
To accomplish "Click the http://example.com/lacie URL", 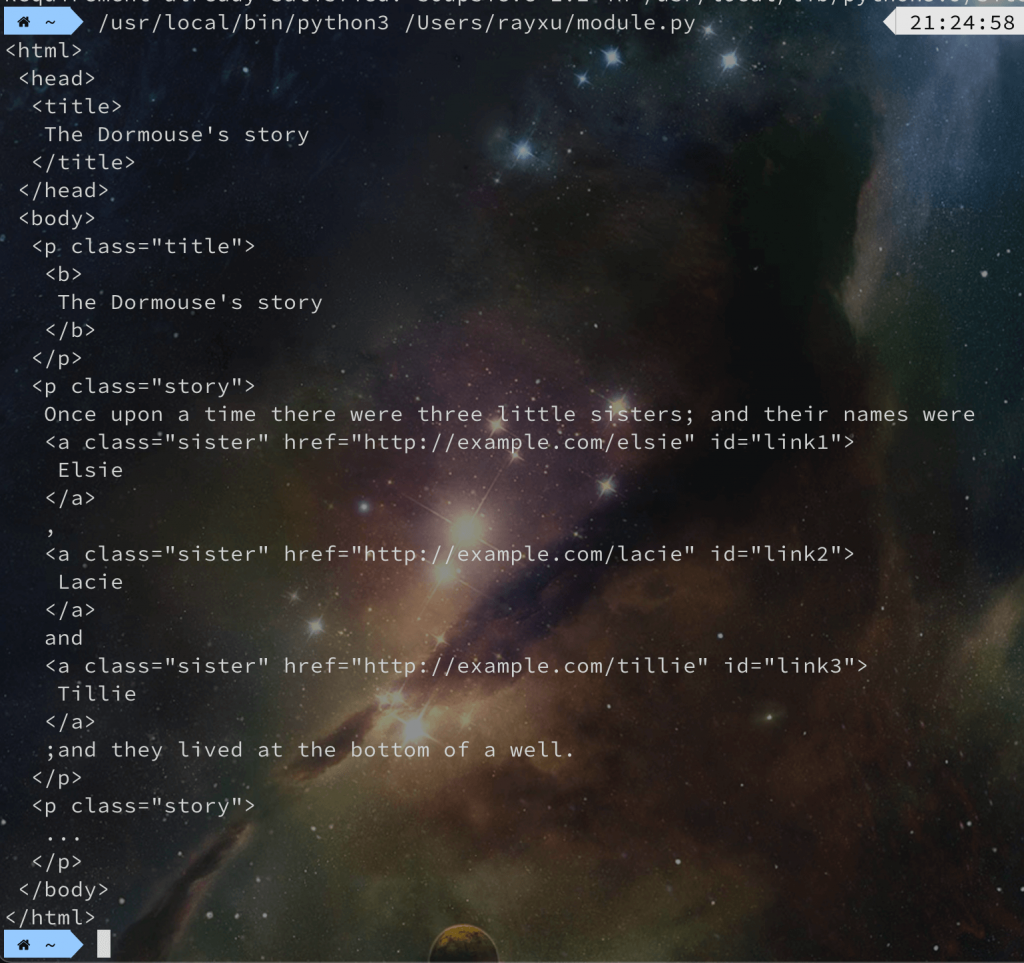I will click(521, 554).
